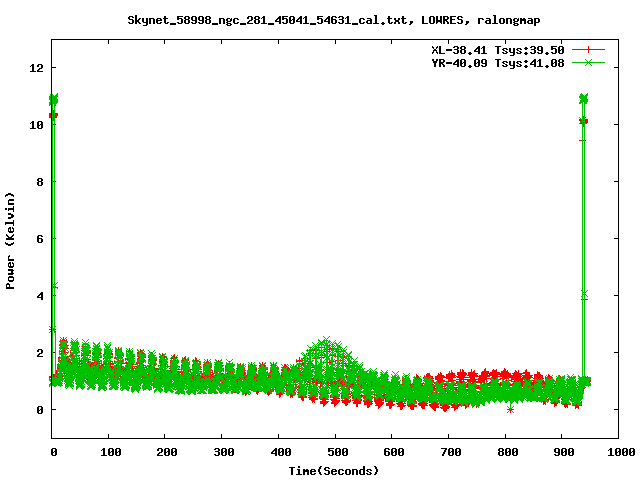
Task: Click the Time(Seconds) x-axis label
Action: 333,471
